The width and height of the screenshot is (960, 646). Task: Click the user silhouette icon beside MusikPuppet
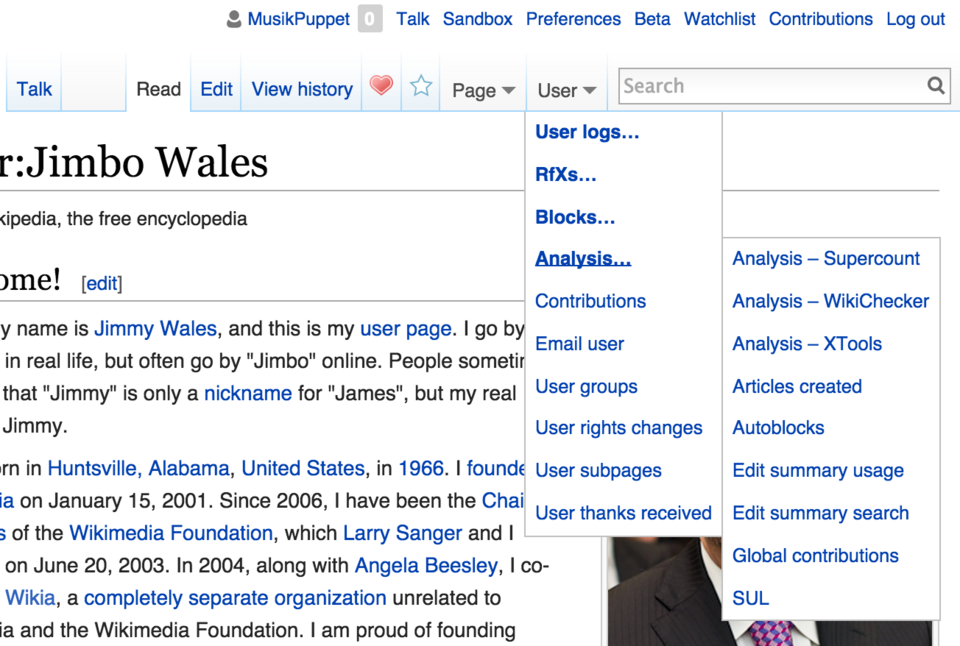point(233,20)
